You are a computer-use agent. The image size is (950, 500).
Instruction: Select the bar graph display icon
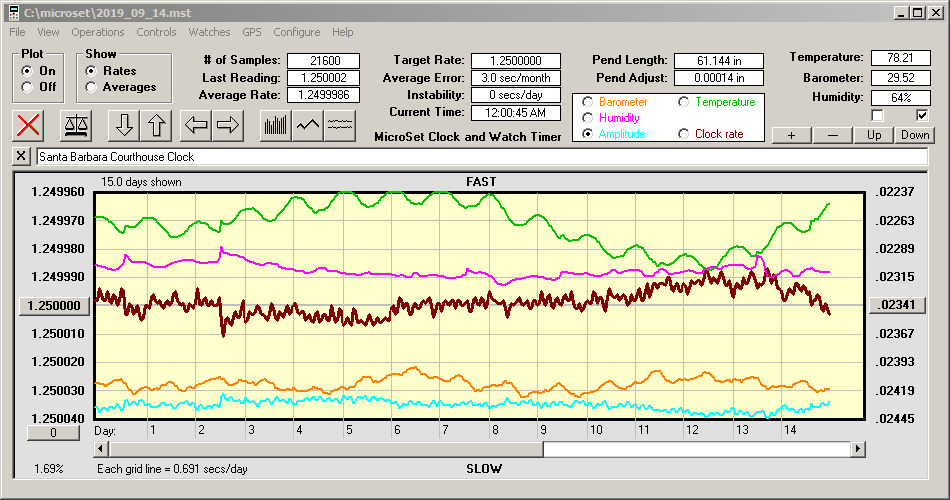click(275, 125)
